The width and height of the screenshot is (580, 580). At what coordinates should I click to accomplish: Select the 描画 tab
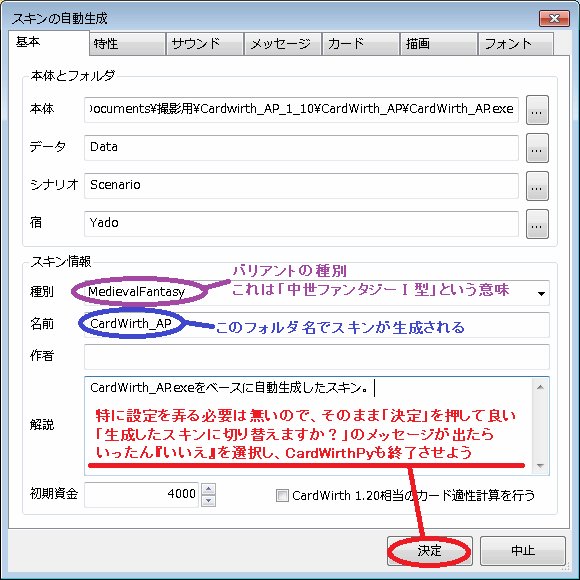tap(439, 44)
